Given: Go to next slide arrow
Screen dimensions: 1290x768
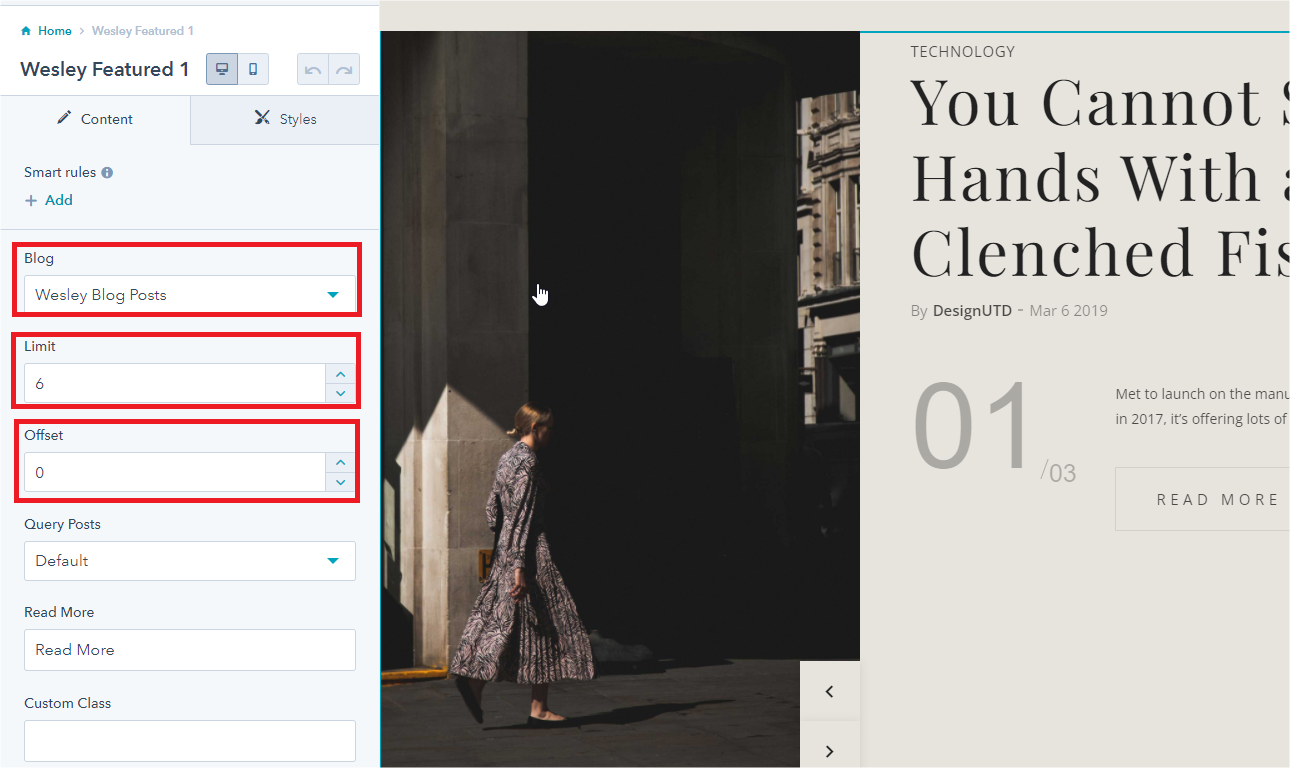Looking at the screenshot, I should 829,748.
